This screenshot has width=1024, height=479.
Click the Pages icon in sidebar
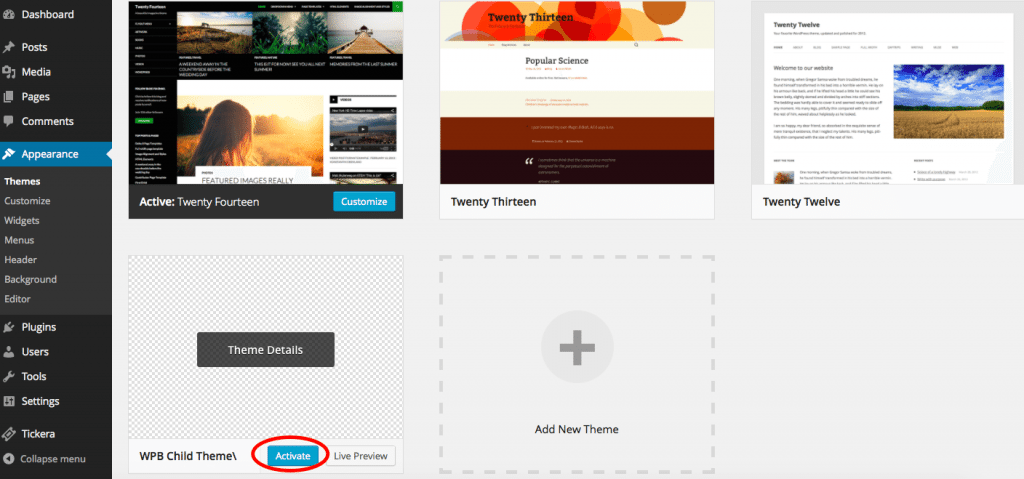[9, 97]
